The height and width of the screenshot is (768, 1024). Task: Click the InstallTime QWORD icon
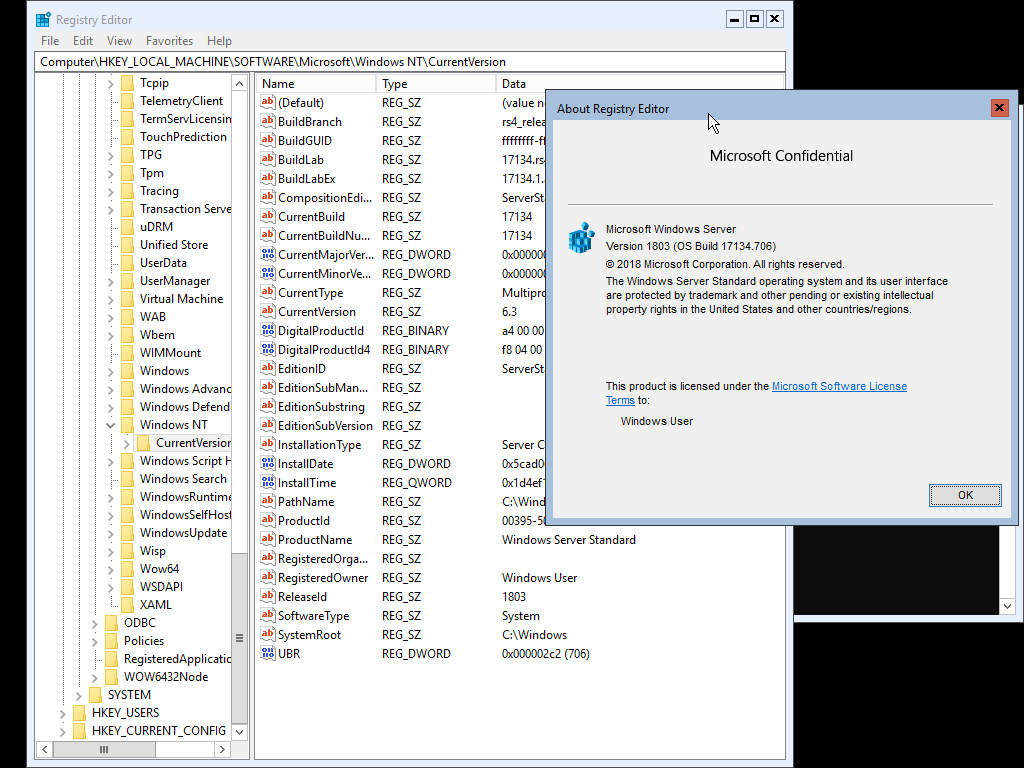pos(267,482)
